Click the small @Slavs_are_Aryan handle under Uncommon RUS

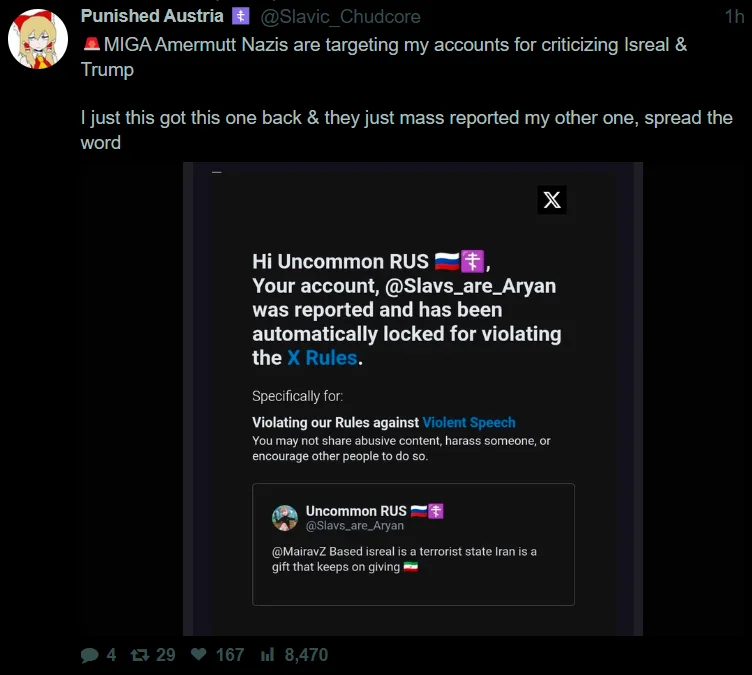pos(354,526)
